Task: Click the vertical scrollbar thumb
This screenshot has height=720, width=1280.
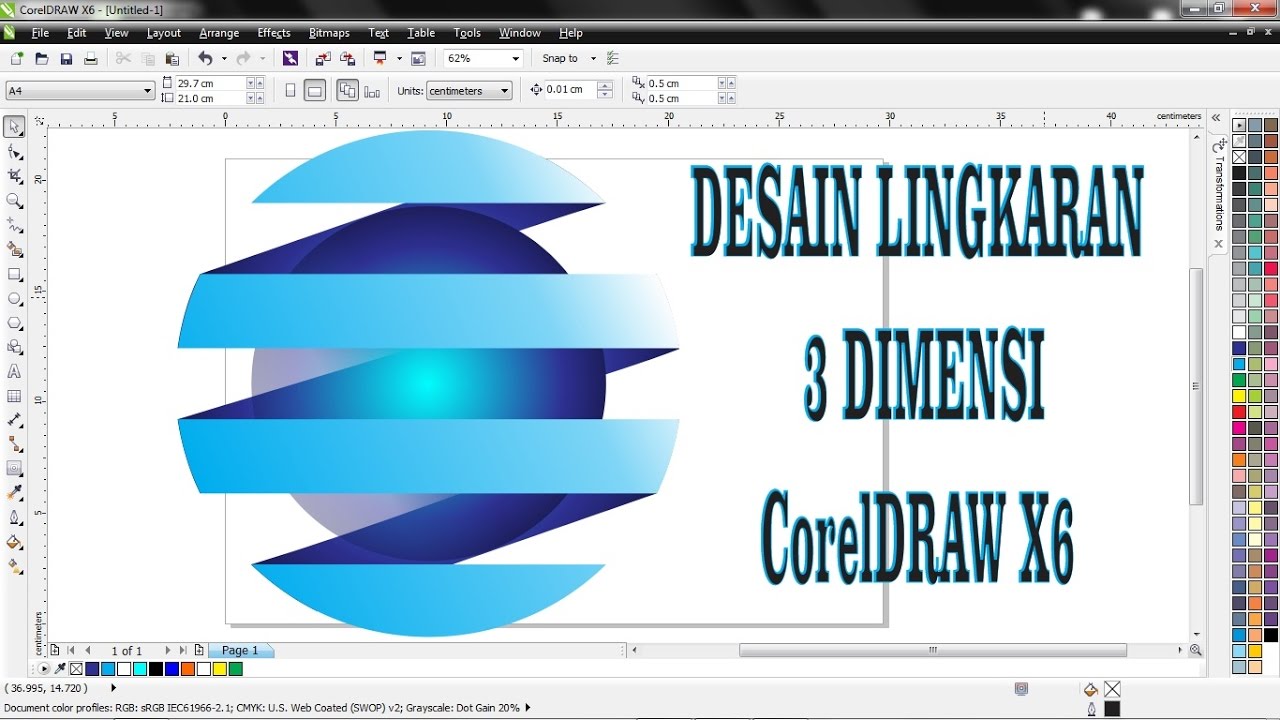Action: click(x=1196, y=386)
